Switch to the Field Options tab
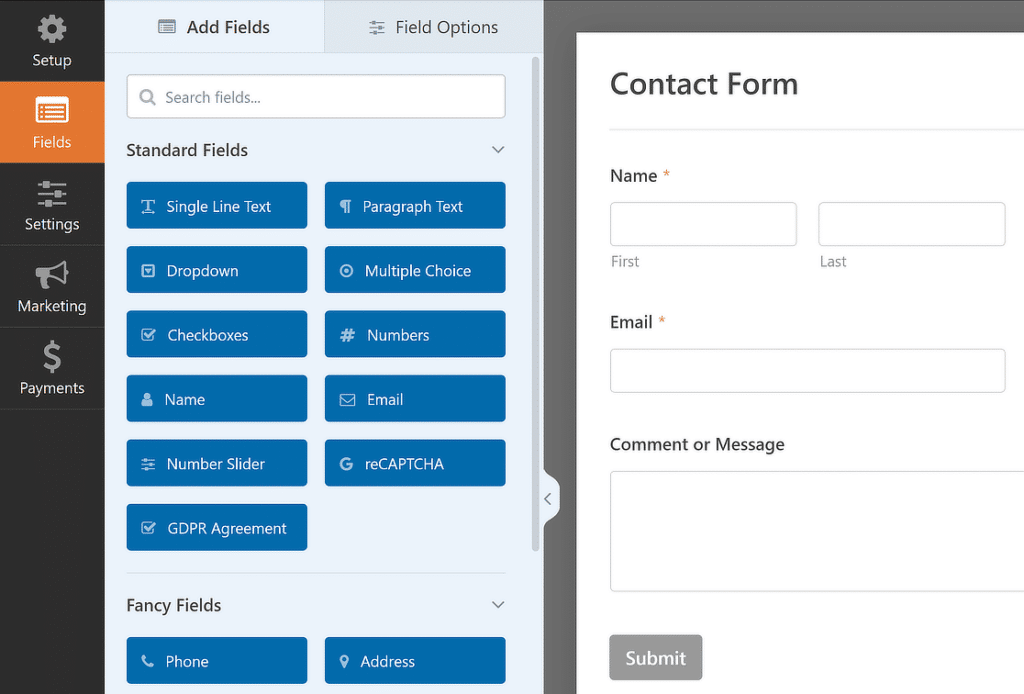 (x=433, y=27)
